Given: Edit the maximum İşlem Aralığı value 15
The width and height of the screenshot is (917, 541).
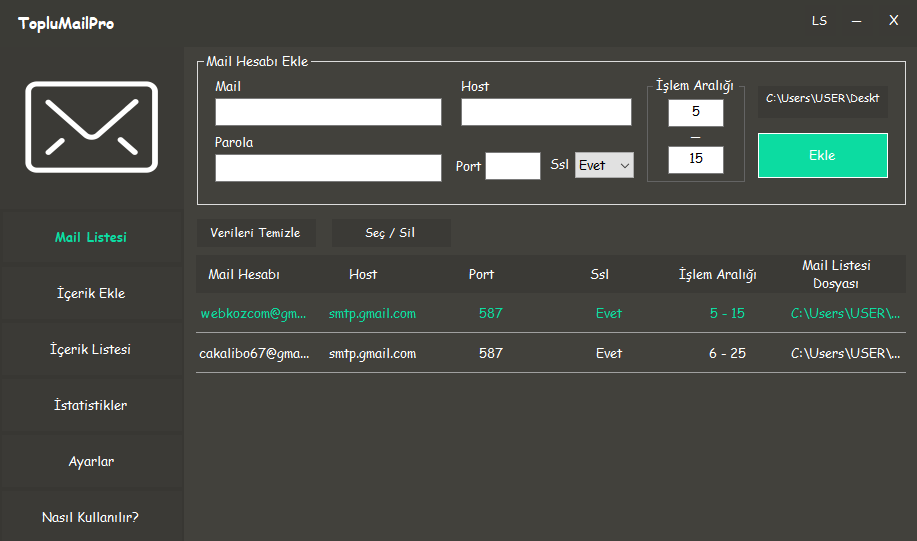Looking at the screenshot, I should pos(695,159).
